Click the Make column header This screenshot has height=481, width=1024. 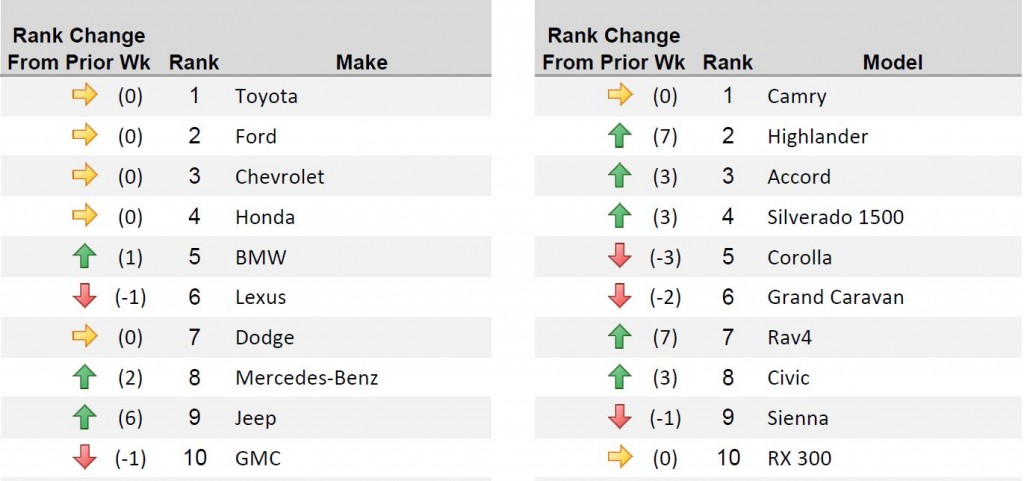(362, 63)
